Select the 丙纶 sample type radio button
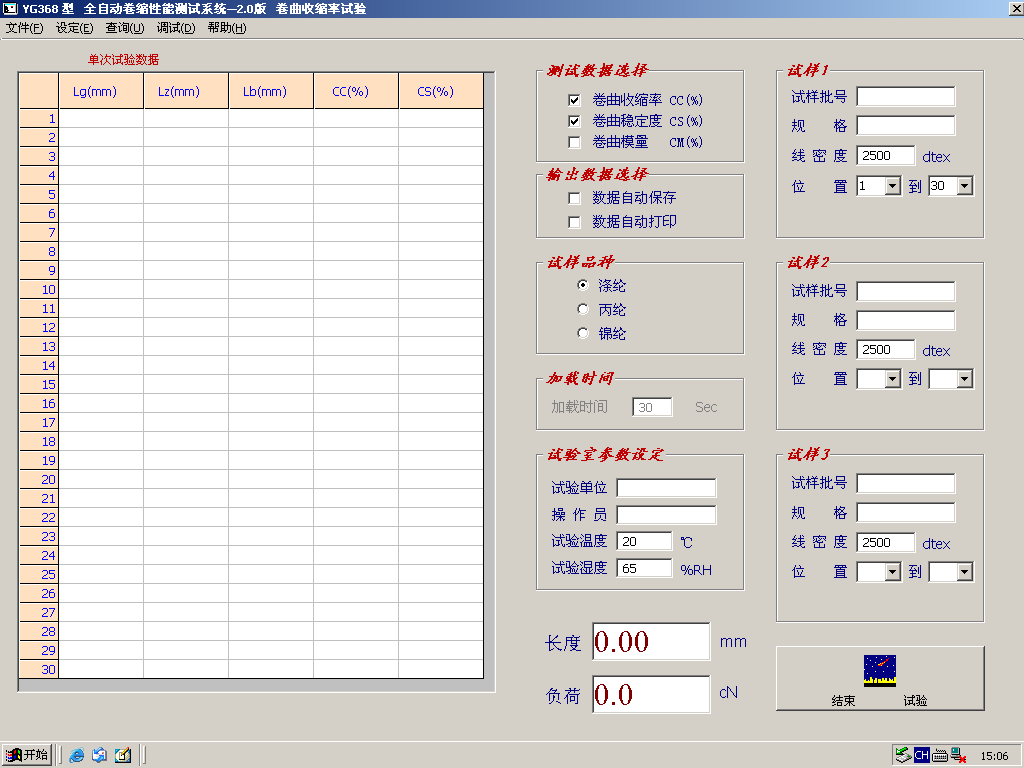Image resolution: width=1024 pixels, height=768 pixels. pos(583,310)
